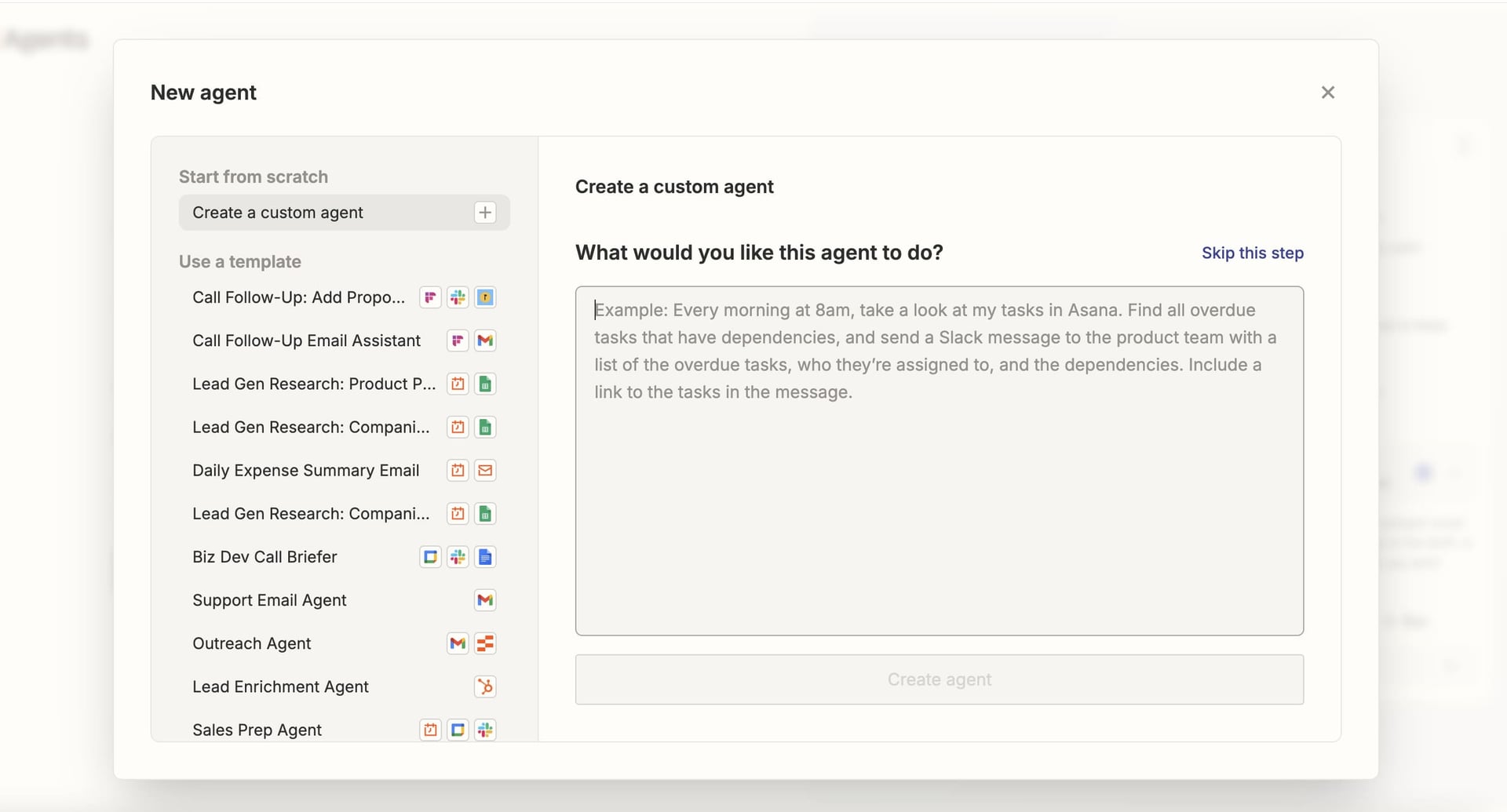
Task: Click the Gmail icon next to Support Email Agent
Action: tap(485, 600)
